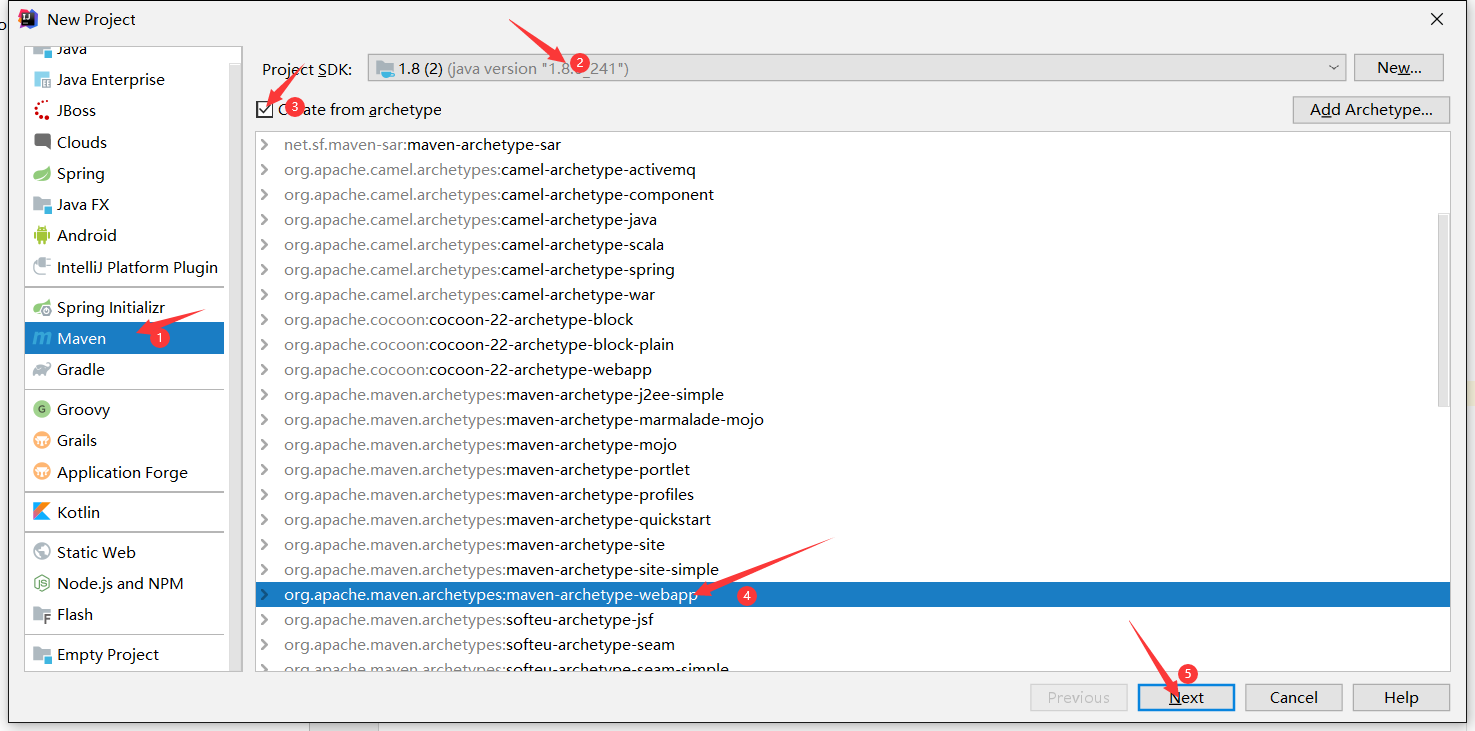This screenshot has height=731, width=1475.
Task: Select Gradle project type
Action: pos(125,370)
